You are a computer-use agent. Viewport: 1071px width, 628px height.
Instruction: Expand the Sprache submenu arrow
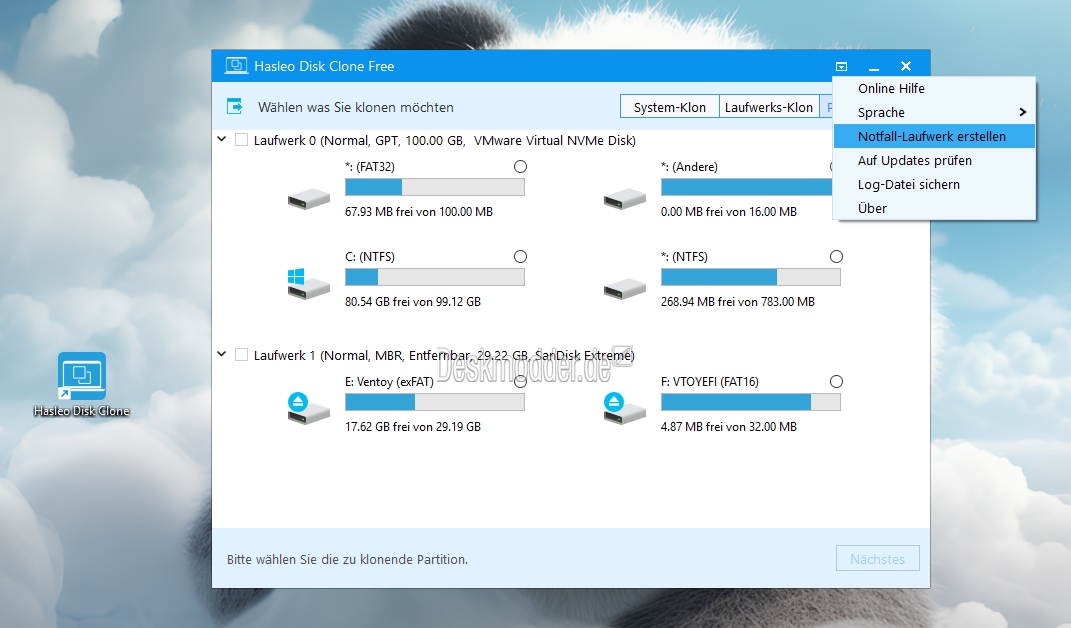tap(1023, 112)
